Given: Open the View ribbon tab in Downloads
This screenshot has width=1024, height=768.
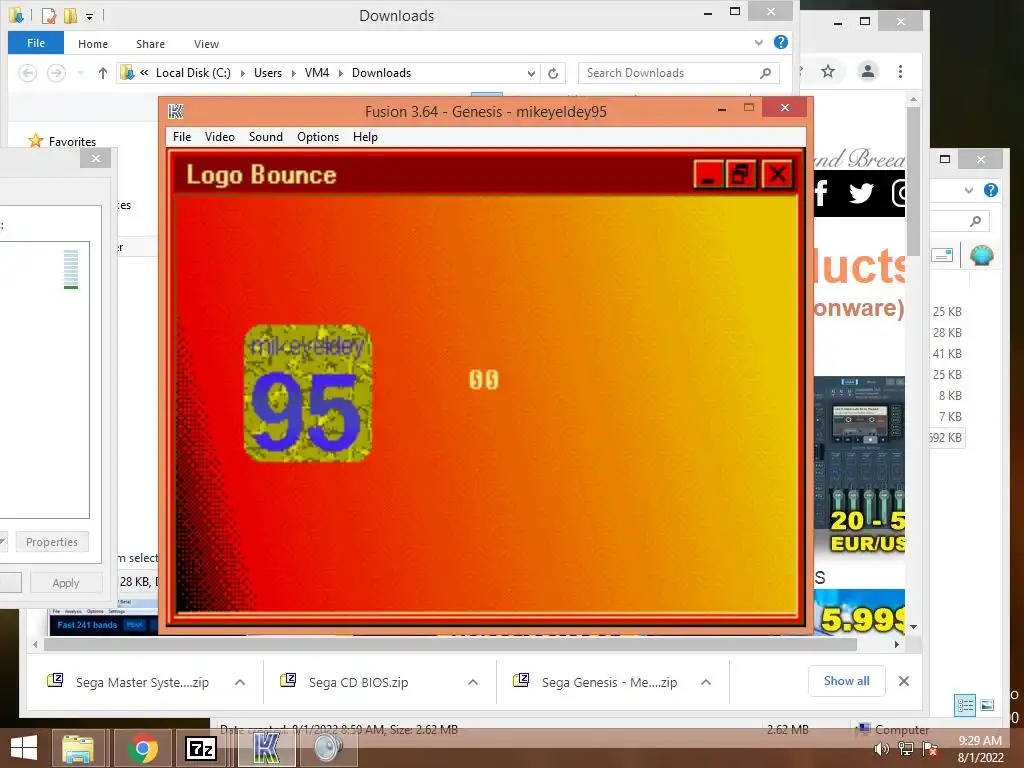Looking at the screenshot, I should point(206,44).
